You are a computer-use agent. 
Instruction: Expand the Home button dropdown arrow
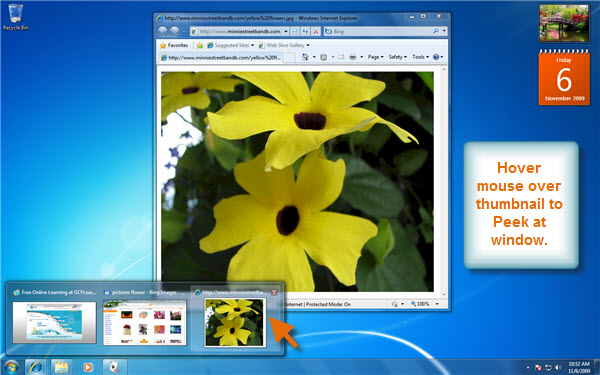pos(314,57)
